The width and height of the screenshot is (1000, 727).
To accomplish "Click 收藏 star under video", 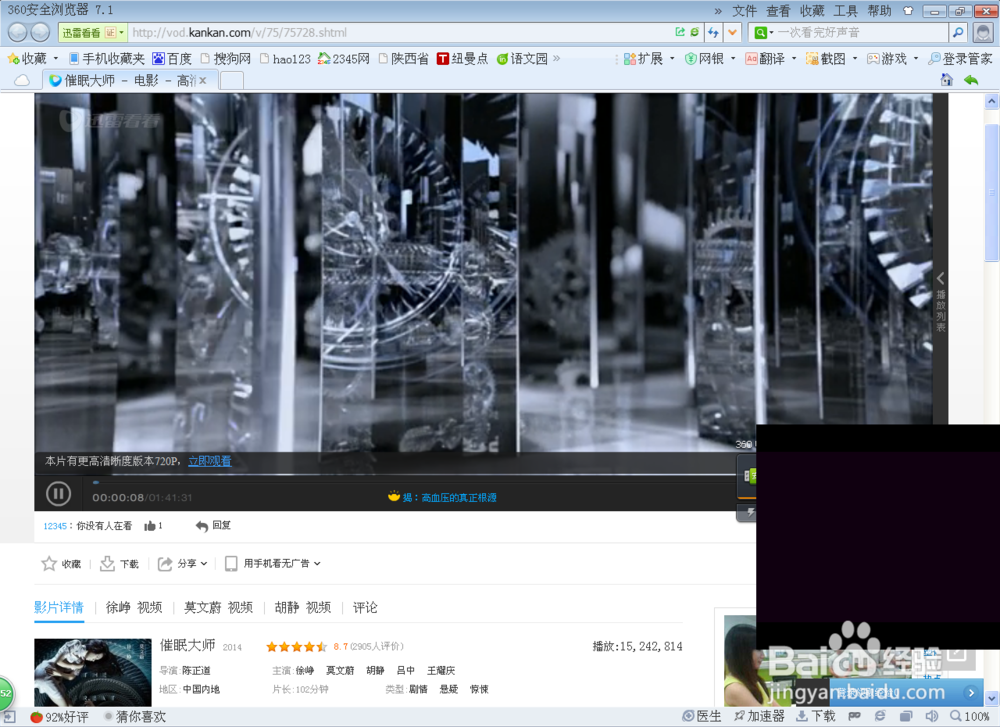I will pyautogui.click(x=61, y=564).
